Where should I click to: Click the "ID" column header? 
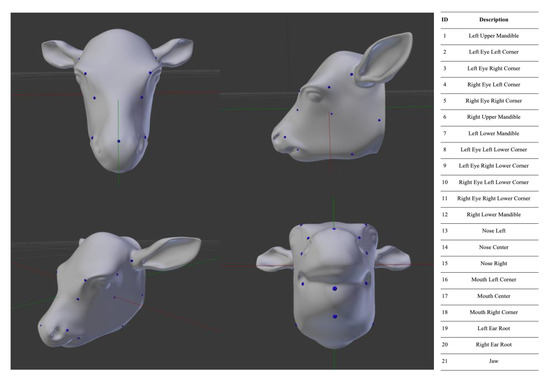(x=444, y=20)
